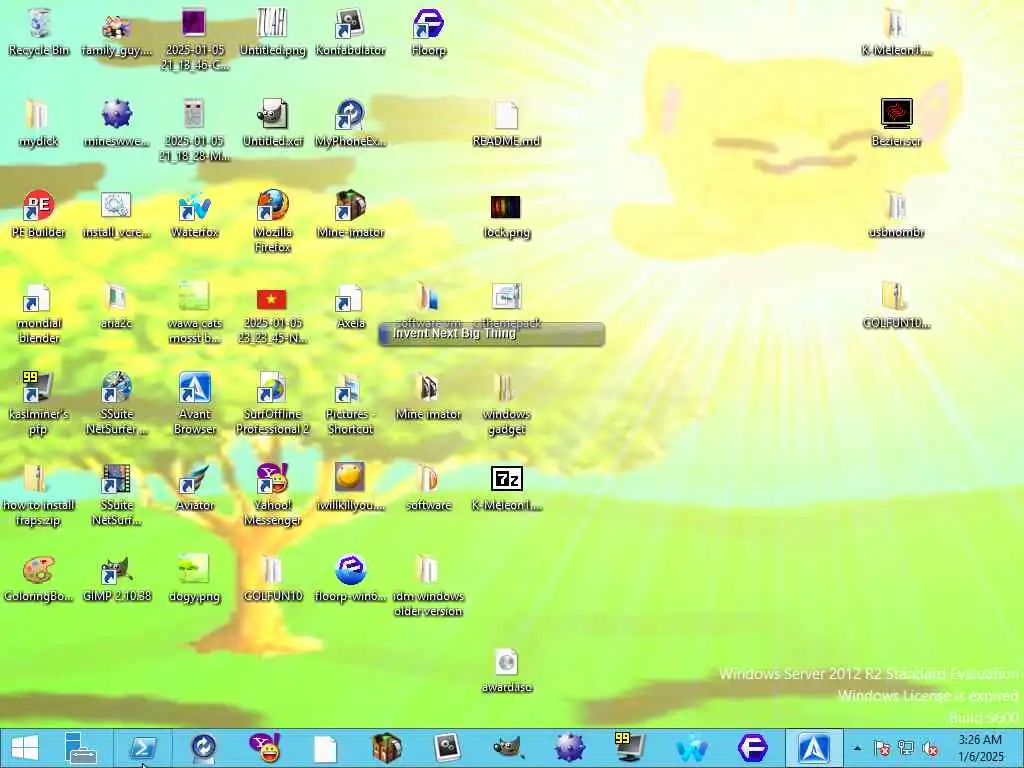Select the floorp-win6 installer icon
Screen dimensions: 1024x768
(350, 578)
